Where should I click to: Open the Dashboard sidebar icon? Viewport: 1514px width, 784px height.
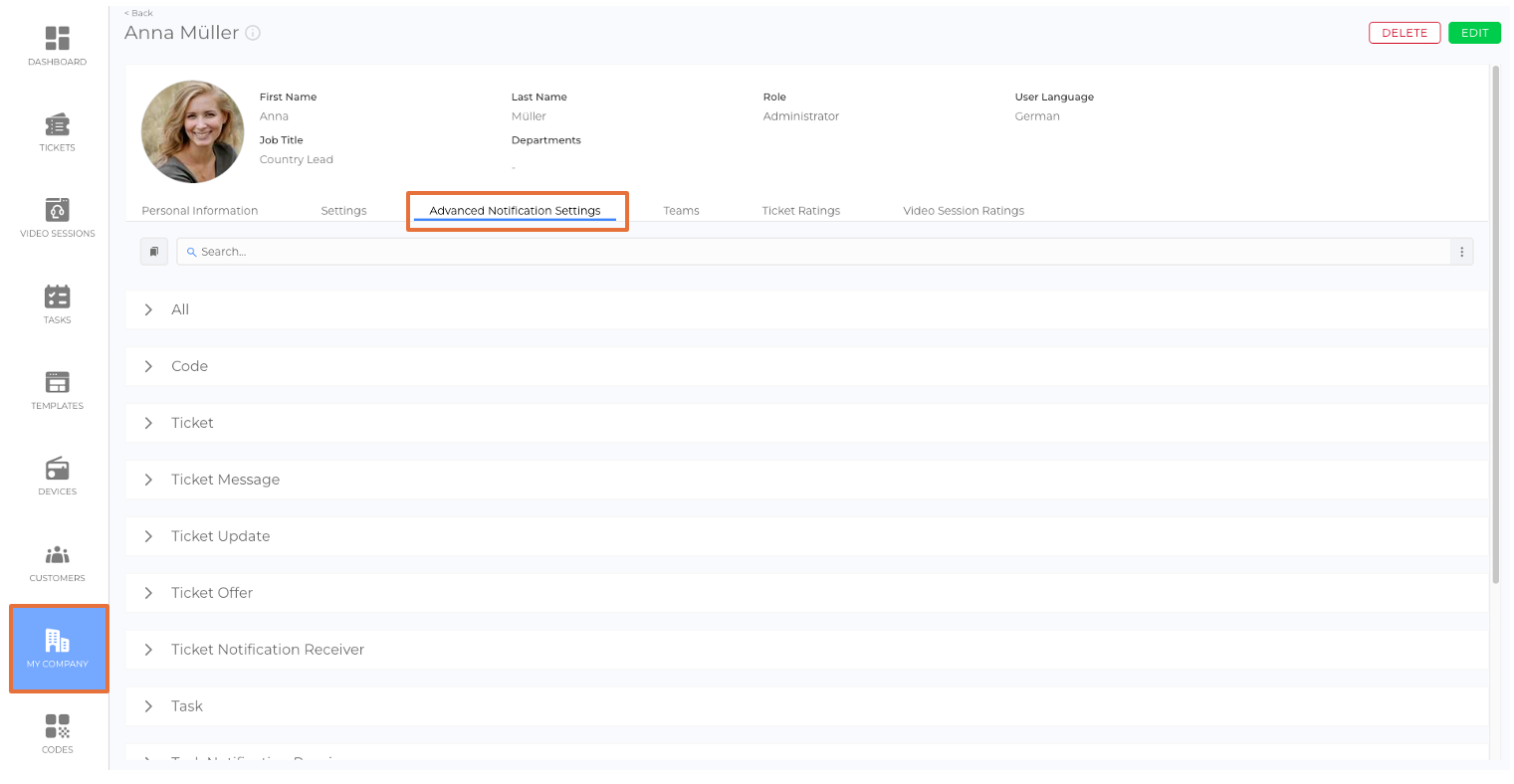tap(57, 46)
